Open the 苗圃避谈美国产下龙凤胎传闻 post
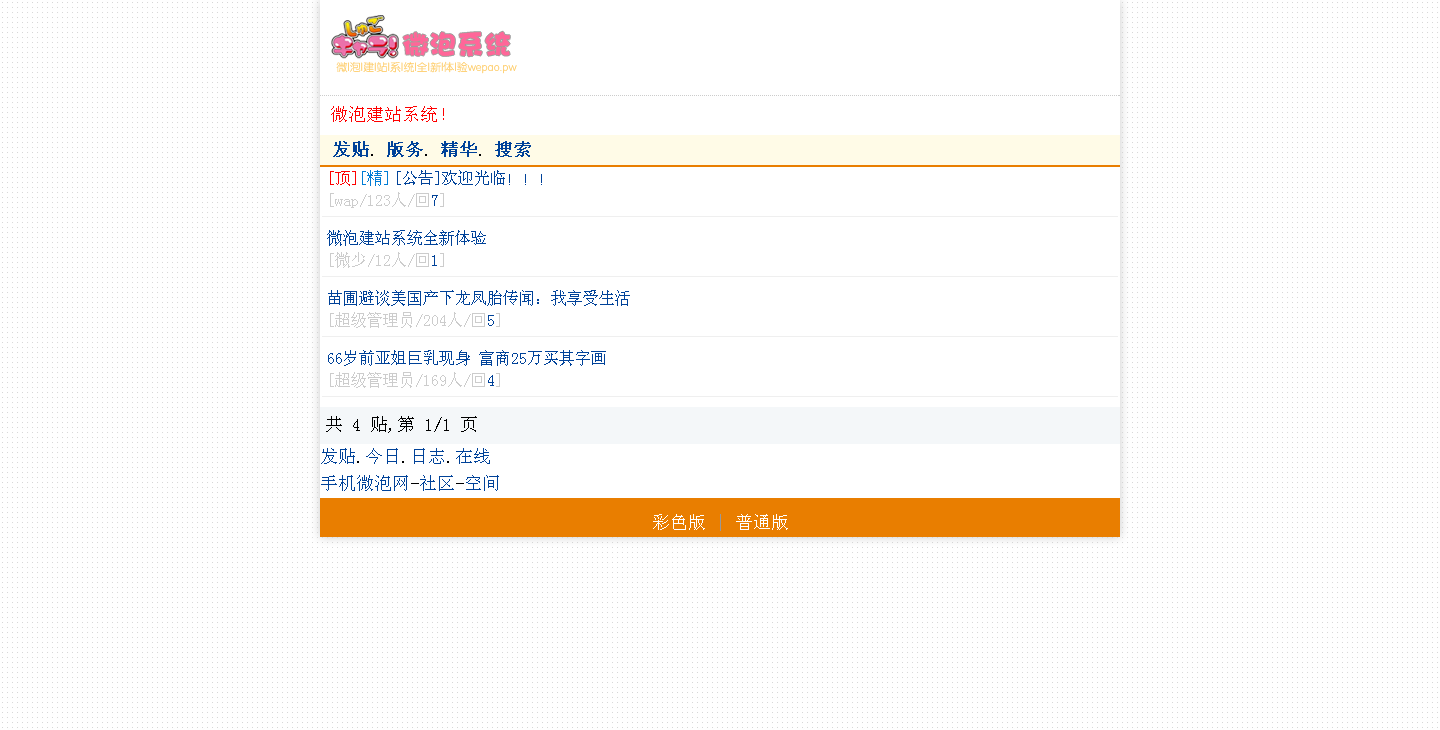The image size is (1440, 730). [478, 298]
